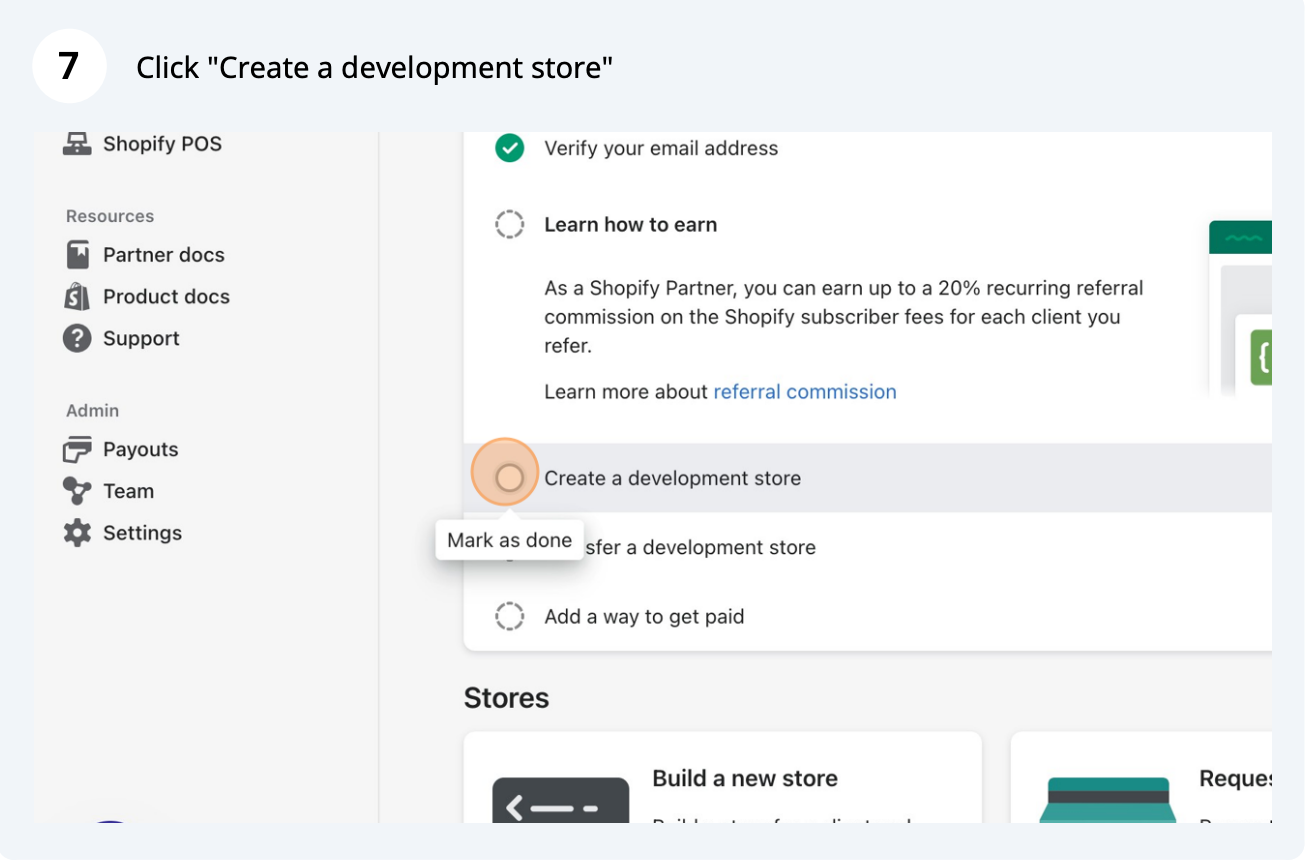Image resolution: width=1306 pixels, height=864 pixels.
Task: Click the referral illustration with green code icon
Action: [x=1240, y=308]
